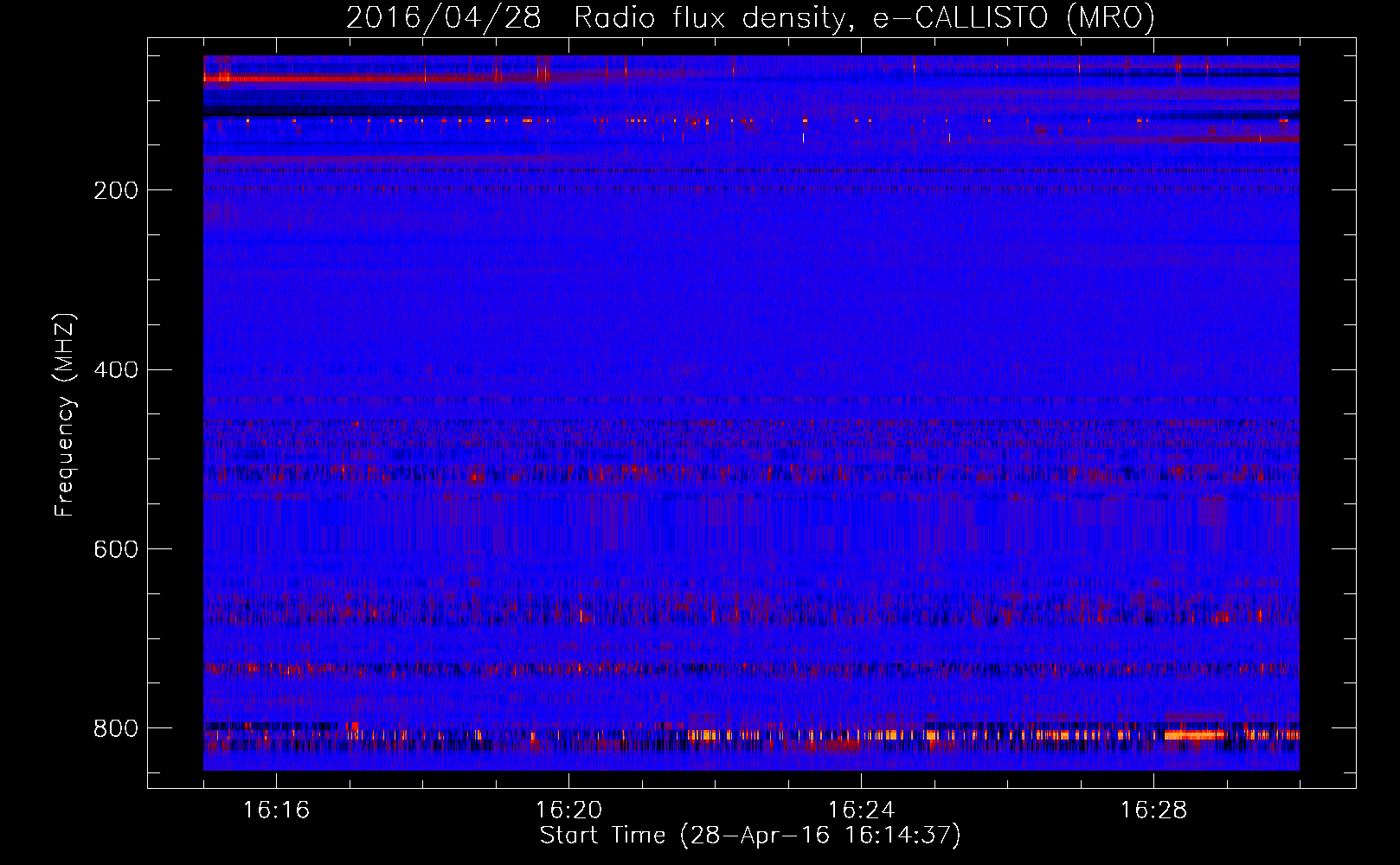The height and width of the screenshot is (865, 1400).
Task: Click the 'Start Time (28-Apr-16 16:14:37)' label
Action: 750,836
